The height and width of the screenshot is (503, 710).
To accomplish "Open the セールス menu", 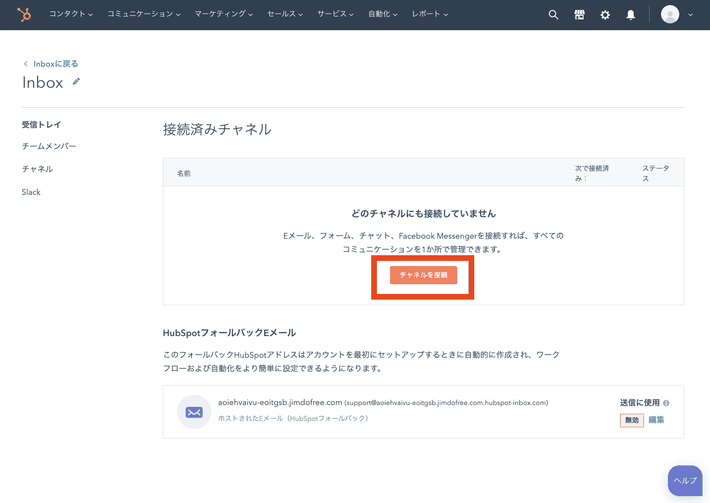I will pyautogui.click(x=285, y=14).
